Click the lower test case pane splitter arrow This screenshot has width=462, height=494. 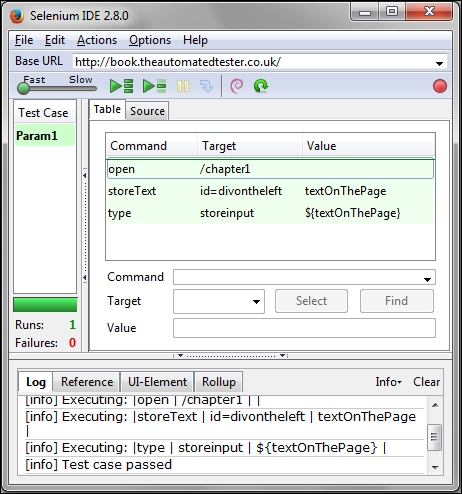85,277
